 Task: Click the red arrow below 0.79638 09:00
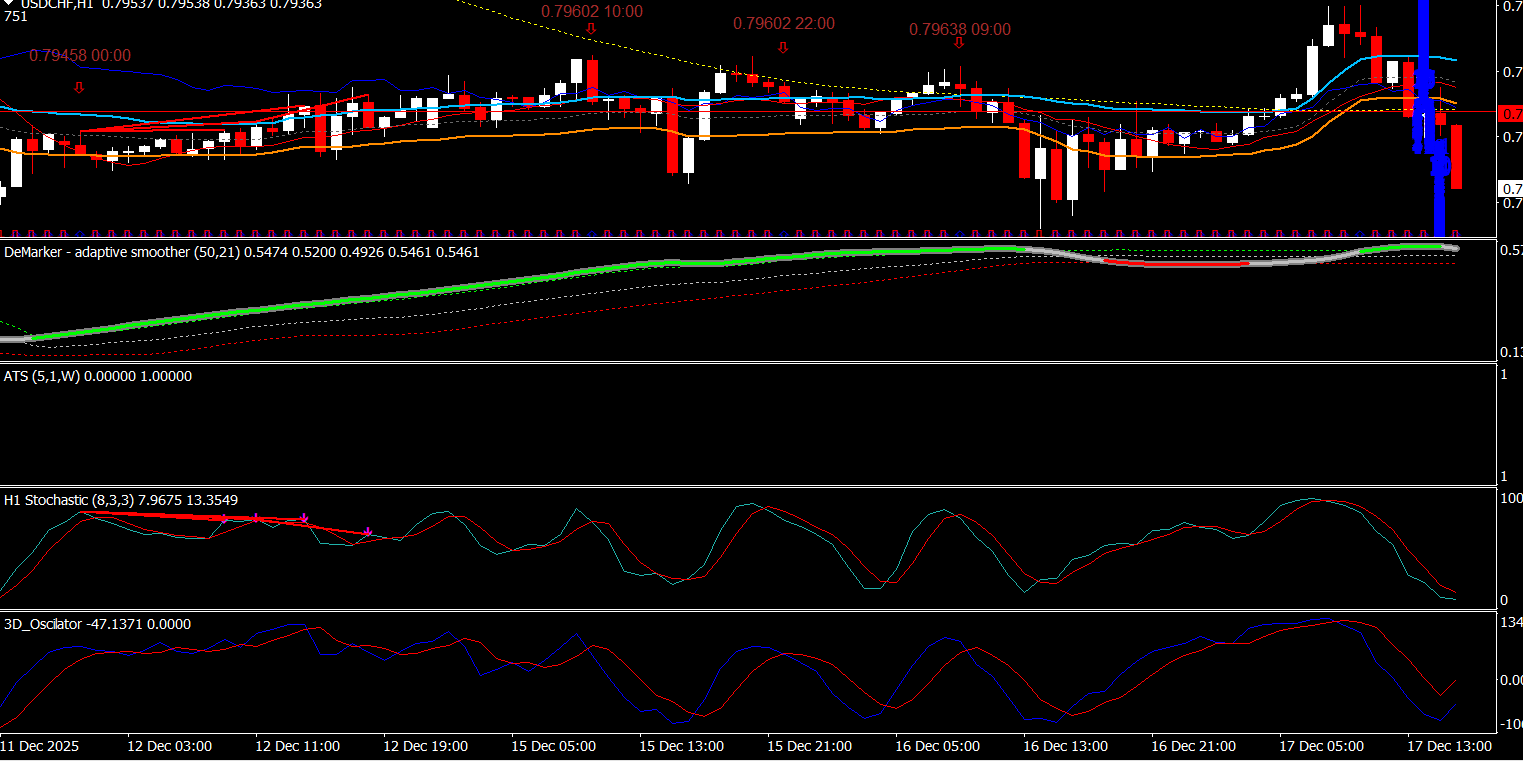pos(959,43)
